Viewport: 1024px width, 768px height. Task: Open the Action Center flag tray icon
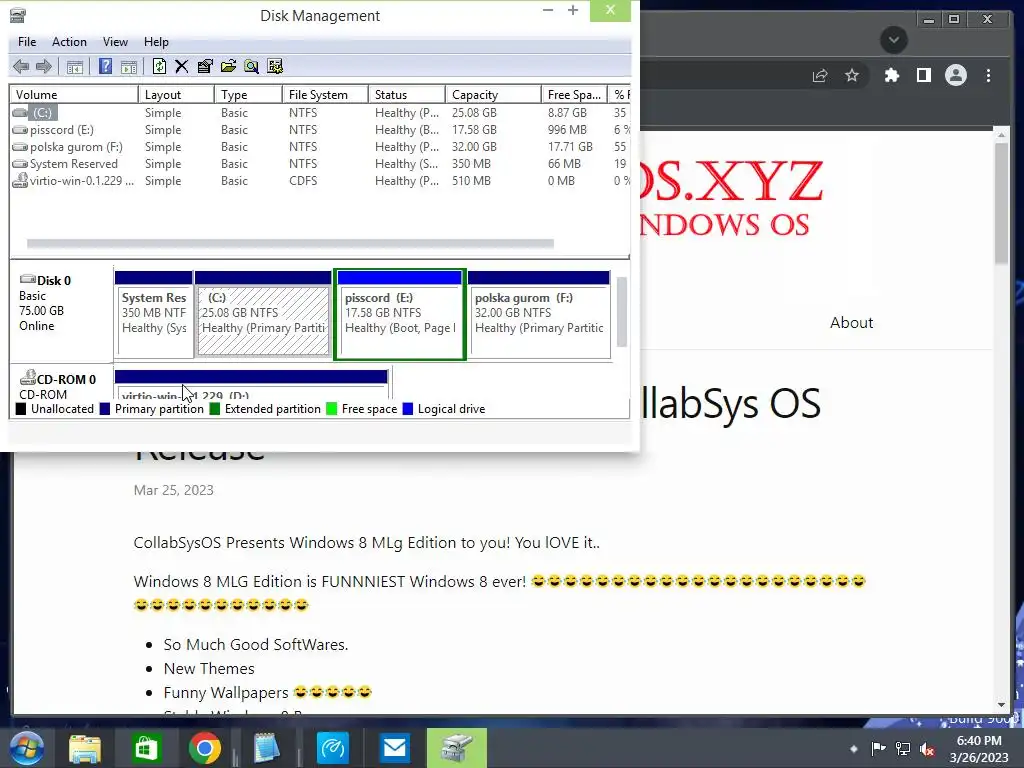click(878, 749)
